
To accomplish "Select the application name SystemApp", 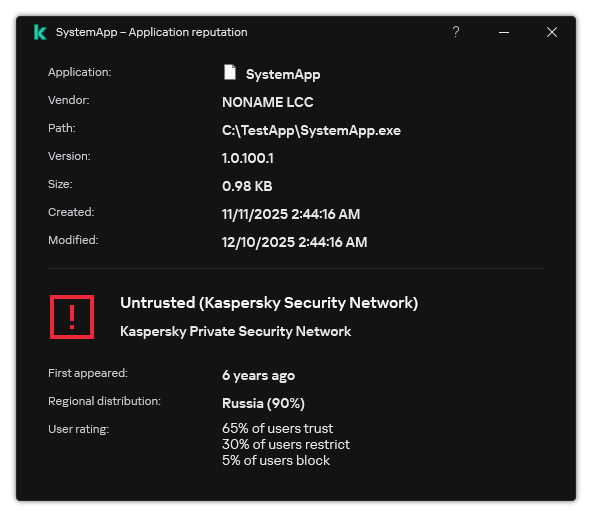I will click(283, 74).
